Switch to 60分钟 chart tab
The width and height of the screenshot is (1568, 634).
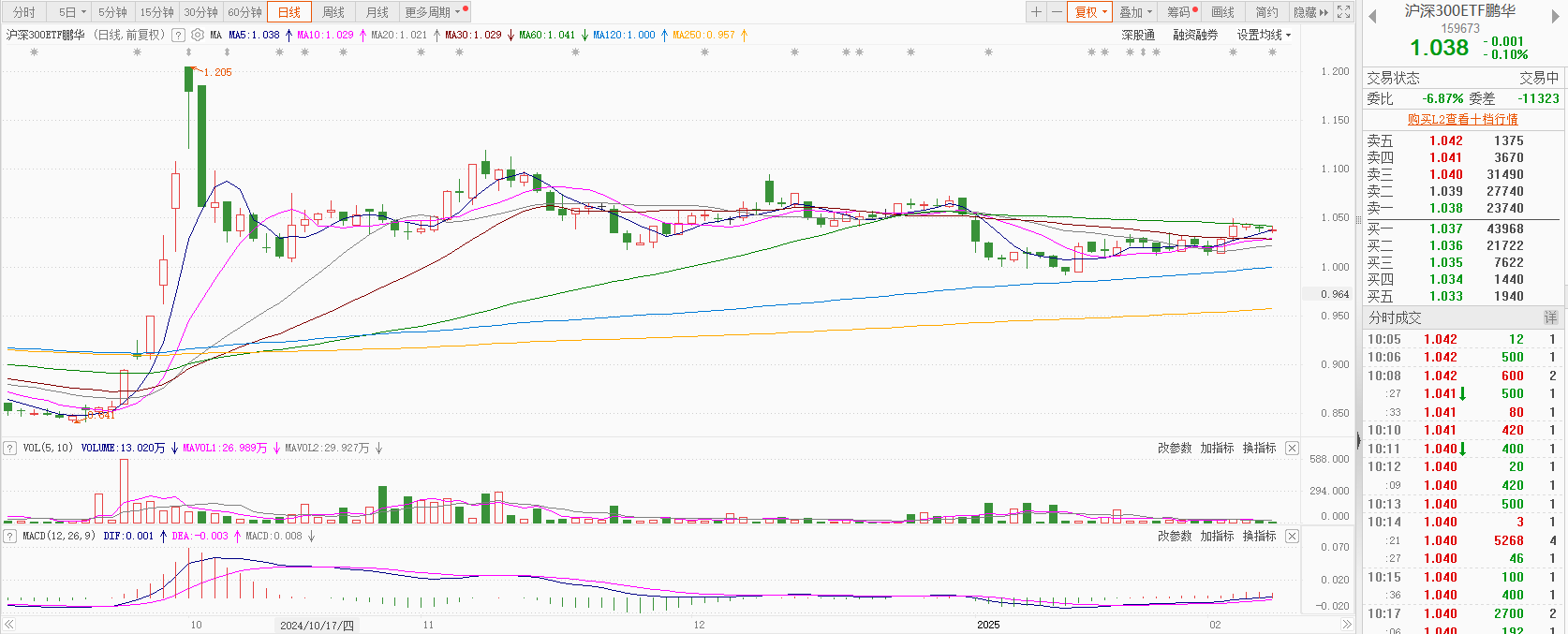coord(244,12)
